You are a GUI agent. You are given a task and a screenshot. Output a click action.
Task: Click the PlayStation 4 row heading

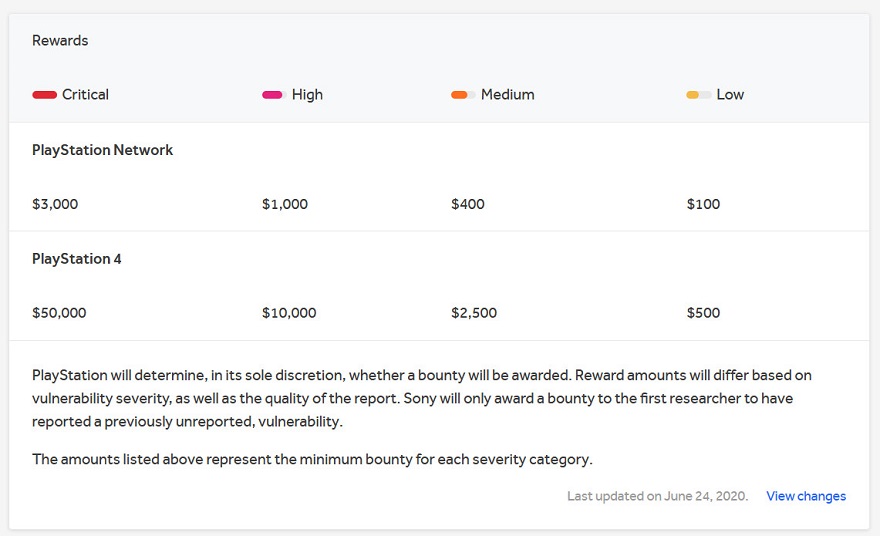(x=76, y=259)
